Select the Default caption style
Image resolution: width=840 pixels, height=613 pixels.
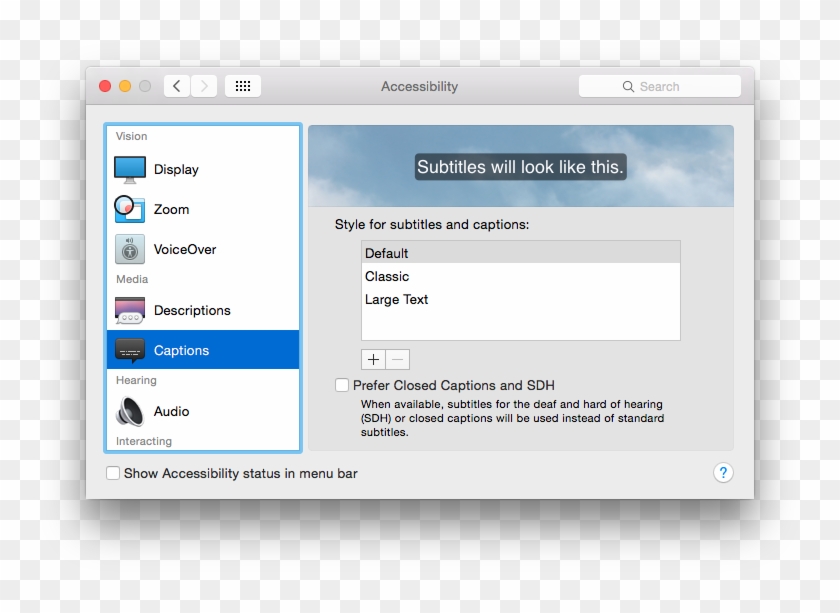[x=521, y=253]
